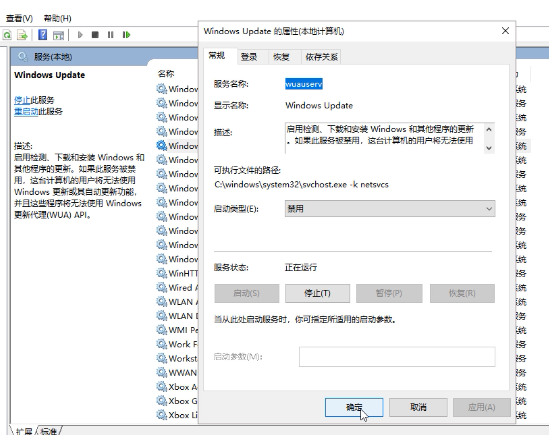Click the start service play icon
Image resolution: width=549 pixels, height=435 pixels.
tap(80, 35)
